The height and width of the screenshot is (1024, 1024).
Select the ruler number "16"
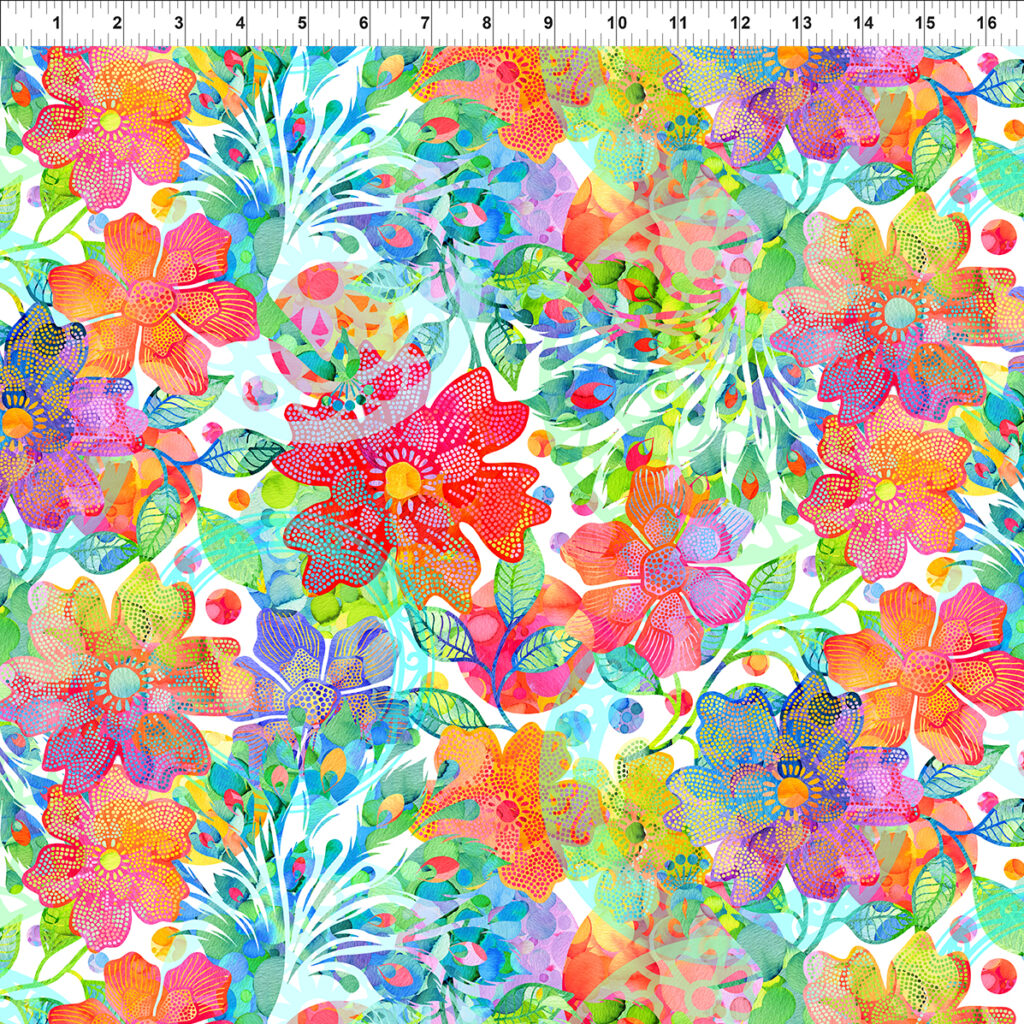987,23
